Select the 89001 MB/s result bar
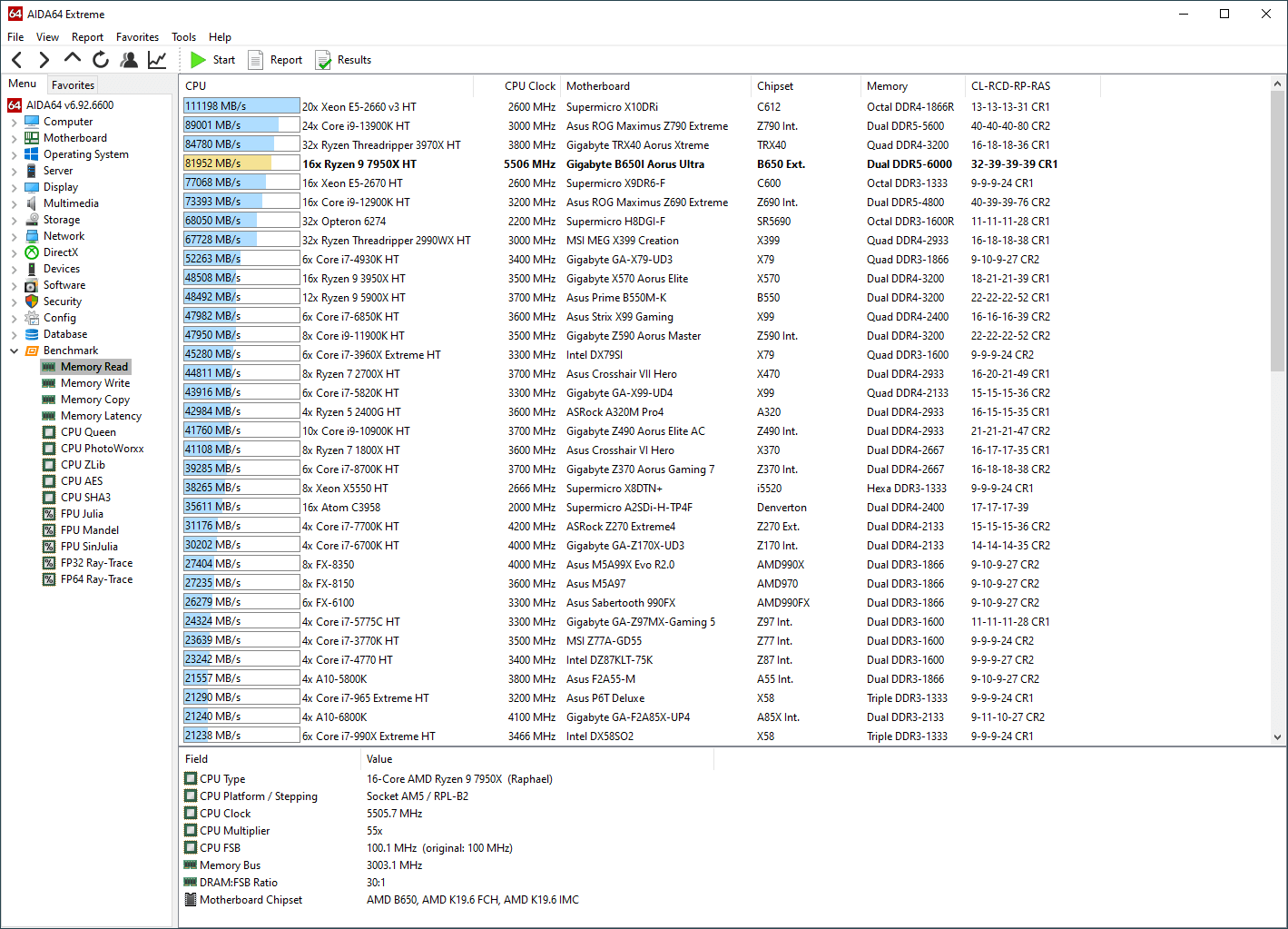 click(x=241, y=125)
